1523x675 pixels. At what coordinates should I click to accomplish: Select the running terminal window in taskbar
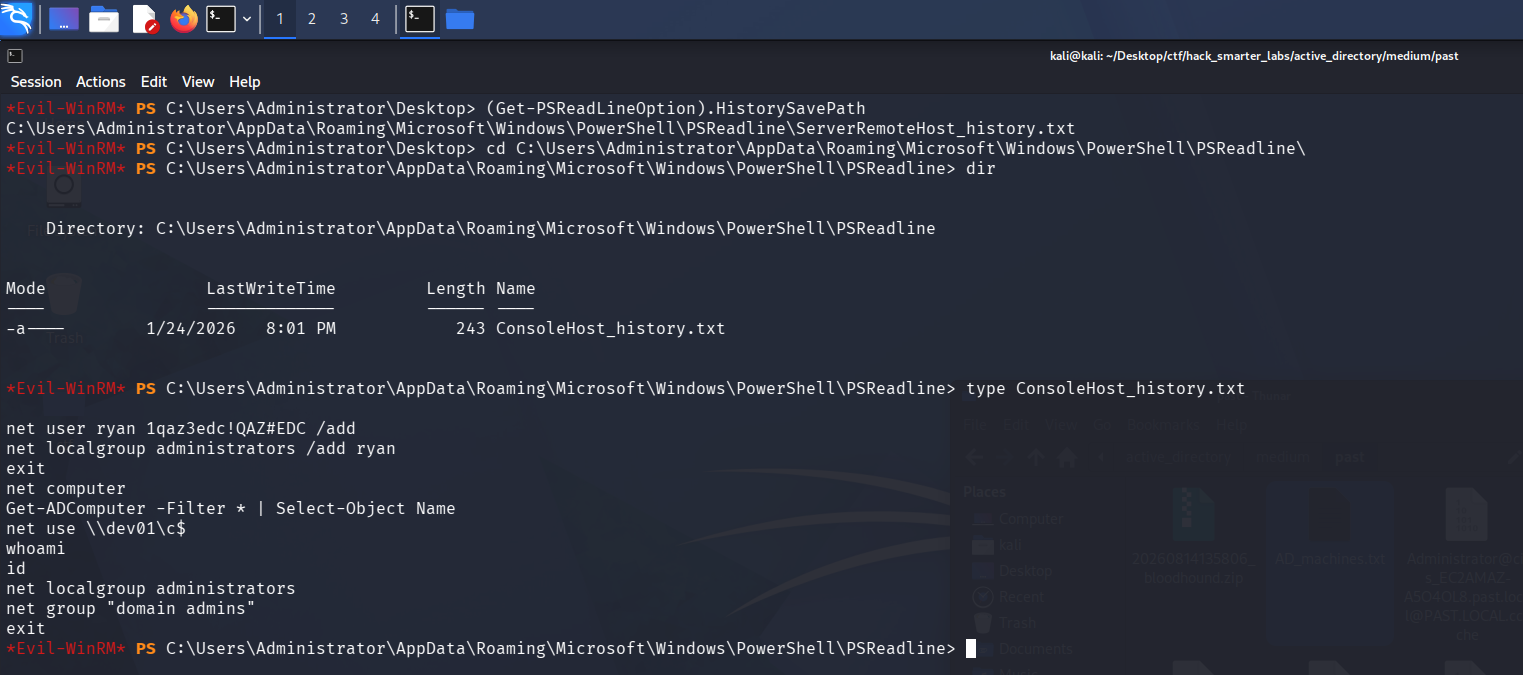tap(420, 18)
